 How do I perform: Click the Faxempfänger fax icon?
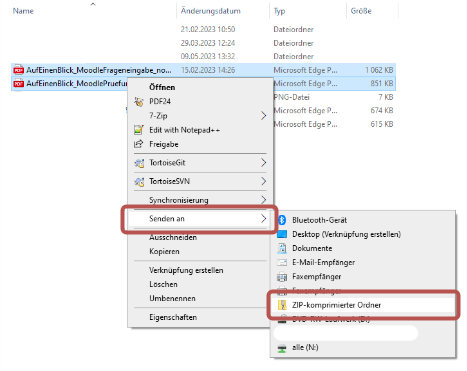click(x=282, y=277)
